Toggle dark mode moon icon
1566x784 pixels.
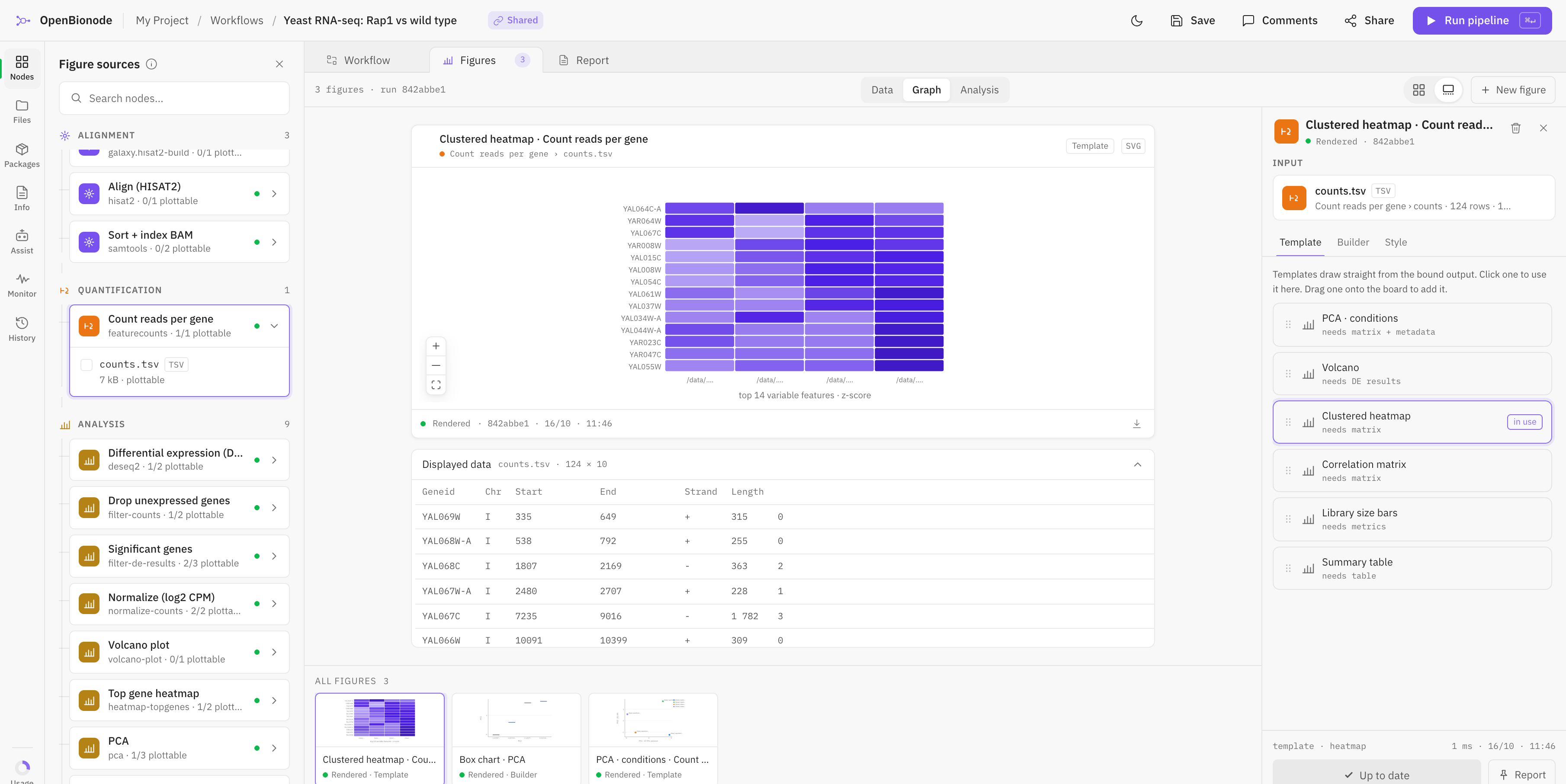1136,21
